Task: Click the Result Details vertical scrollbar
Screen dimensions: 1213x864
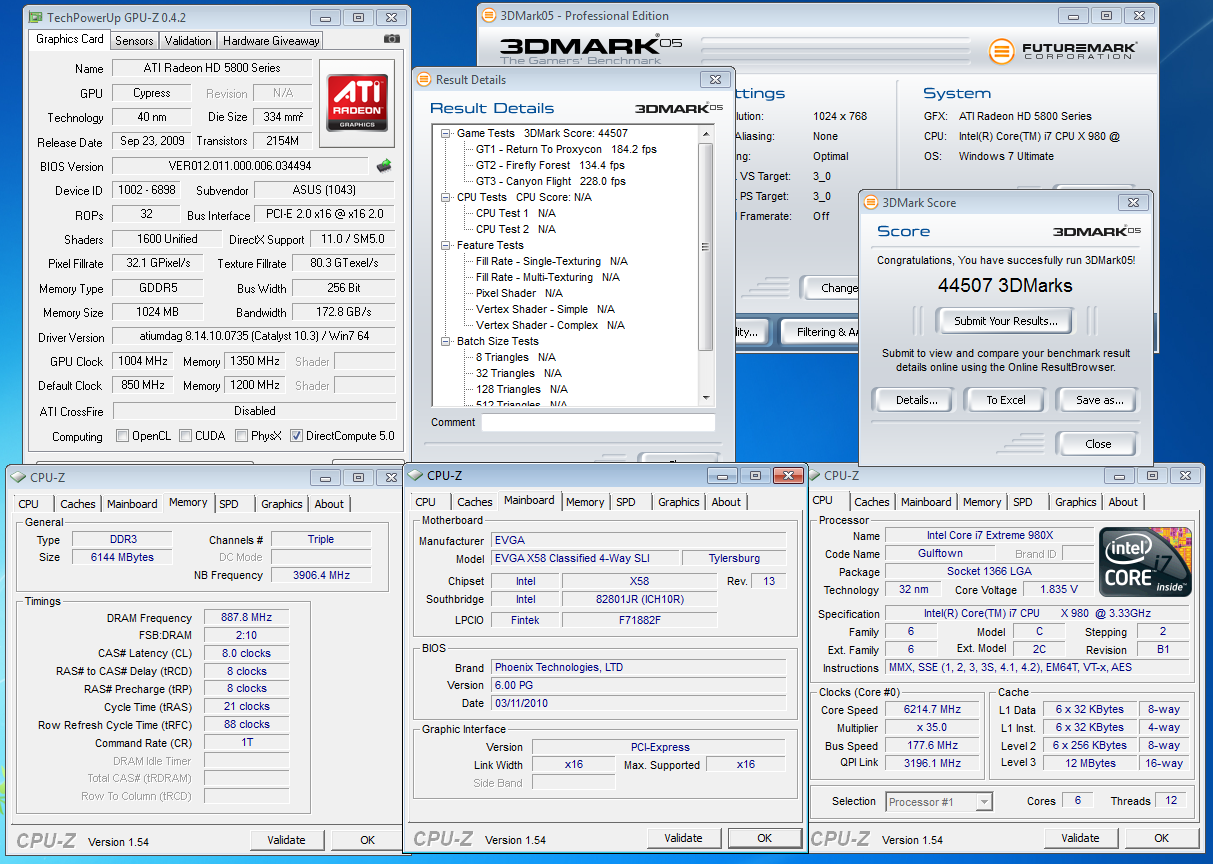Action: coord(706,245)
